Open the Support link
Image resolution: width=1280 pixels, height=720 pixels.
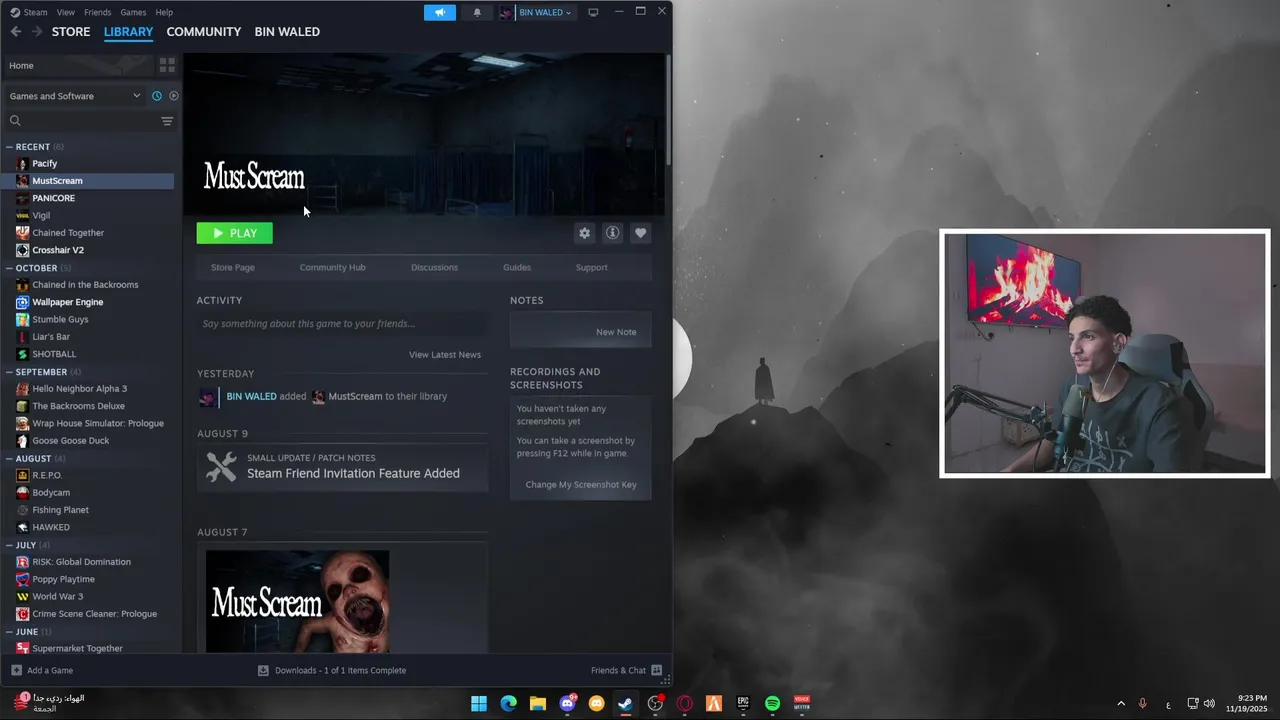coord(591,267)
